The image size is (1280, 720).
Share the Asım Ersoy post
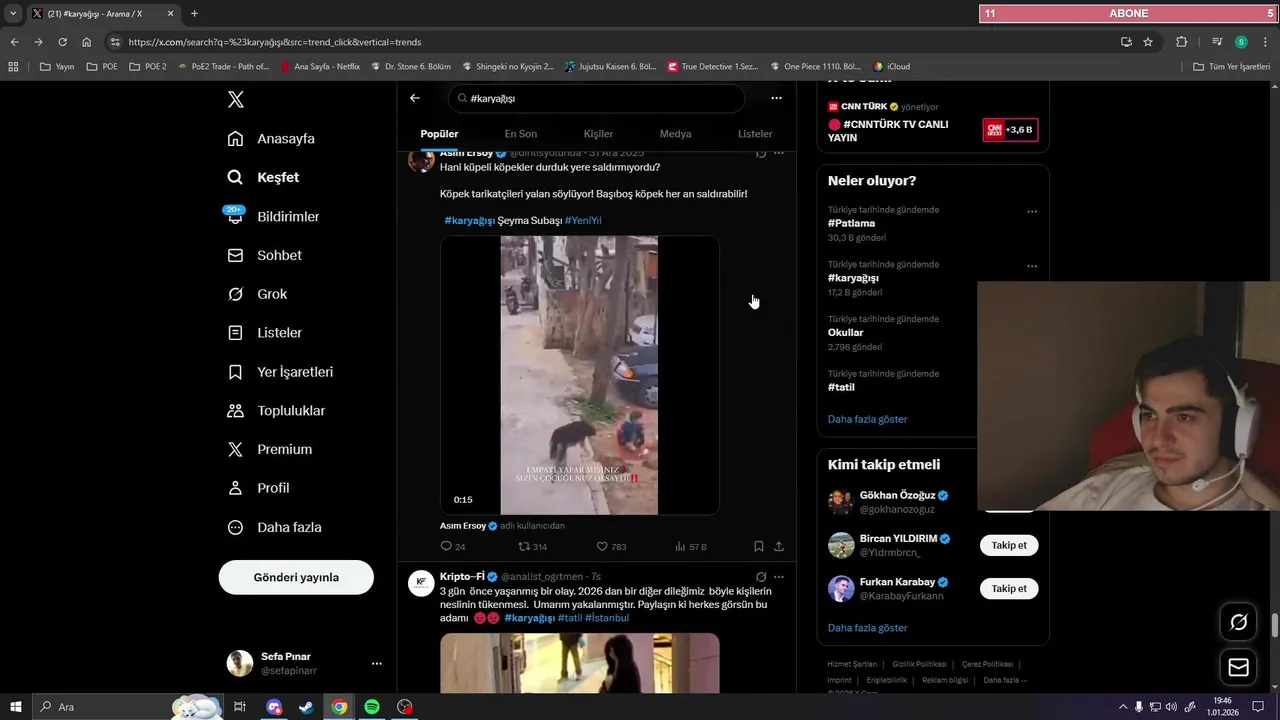(x=779, y=547)
